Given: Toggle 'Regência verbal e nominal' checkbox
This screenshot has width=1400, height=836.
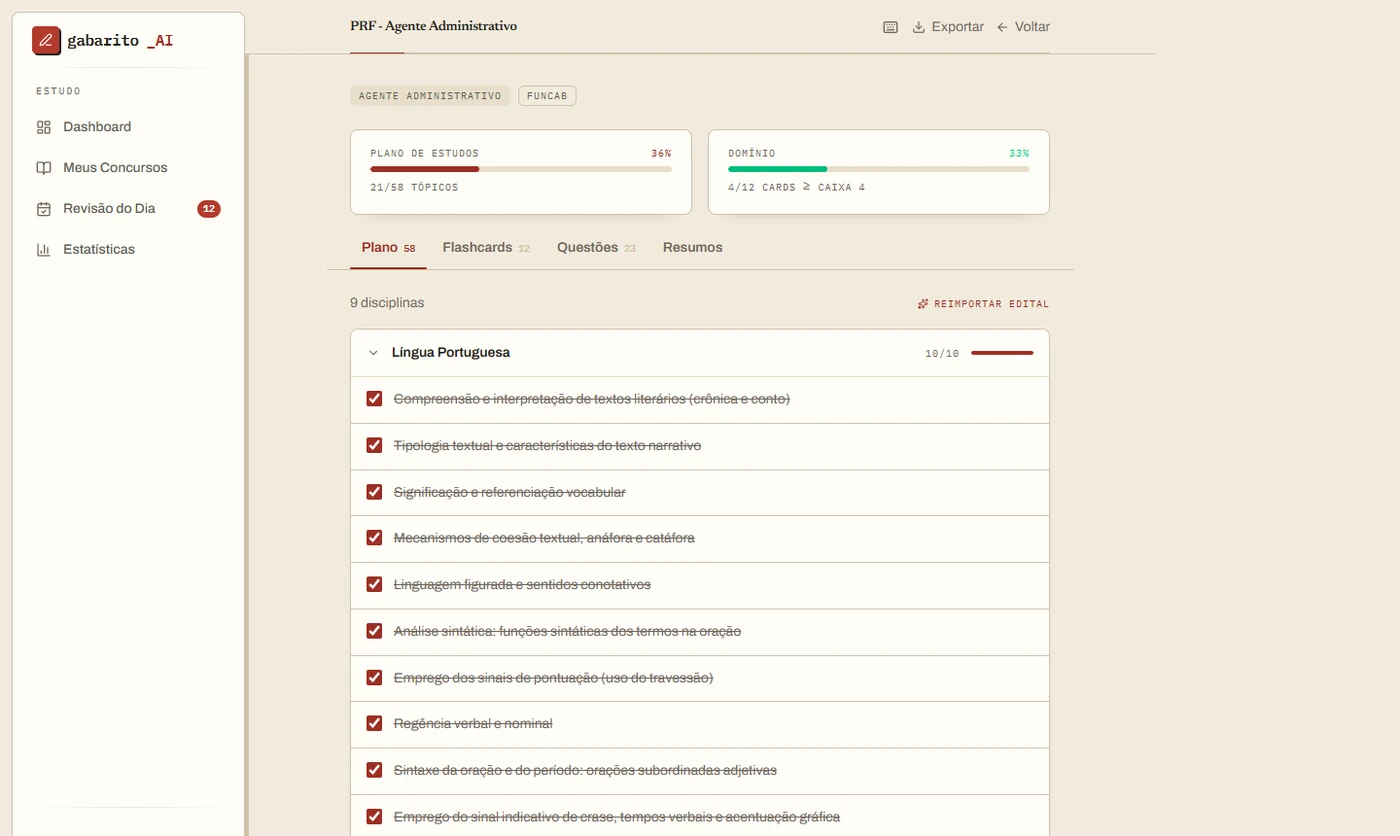Looking at the screenshot, I should [374, 723].
